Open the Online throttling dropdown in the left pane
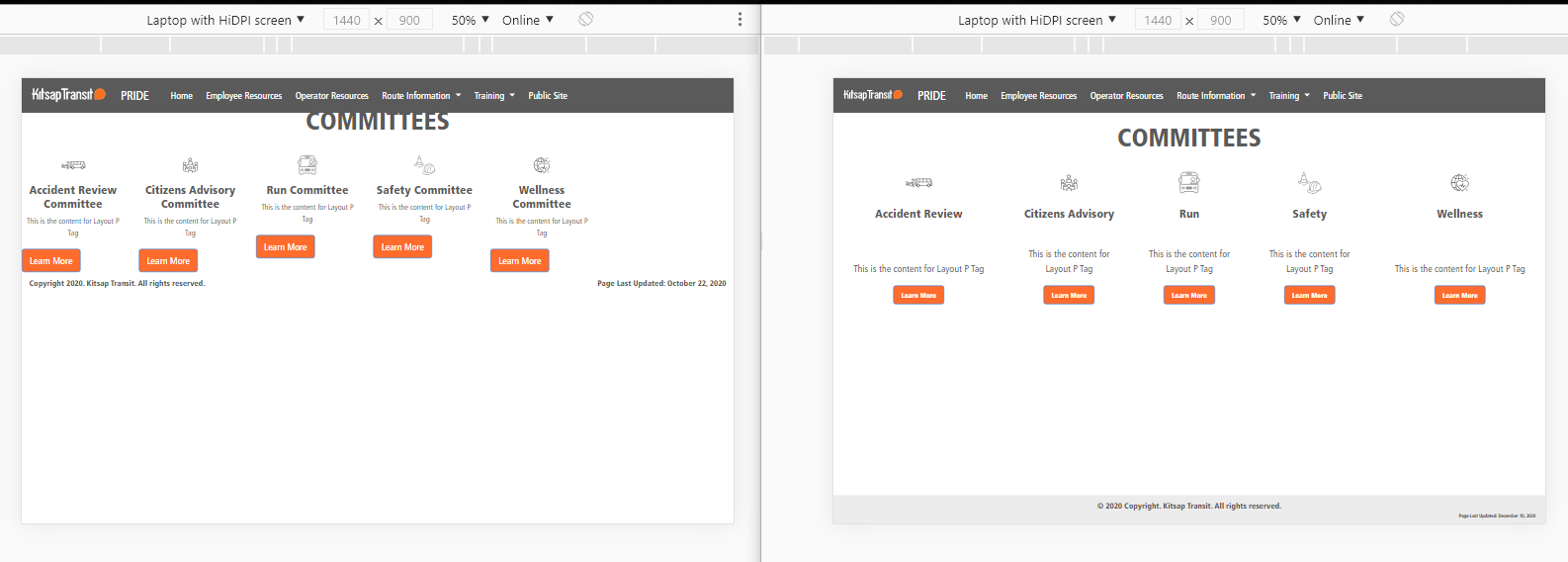Screen dimensions: 1568x562 click(528, 20)
